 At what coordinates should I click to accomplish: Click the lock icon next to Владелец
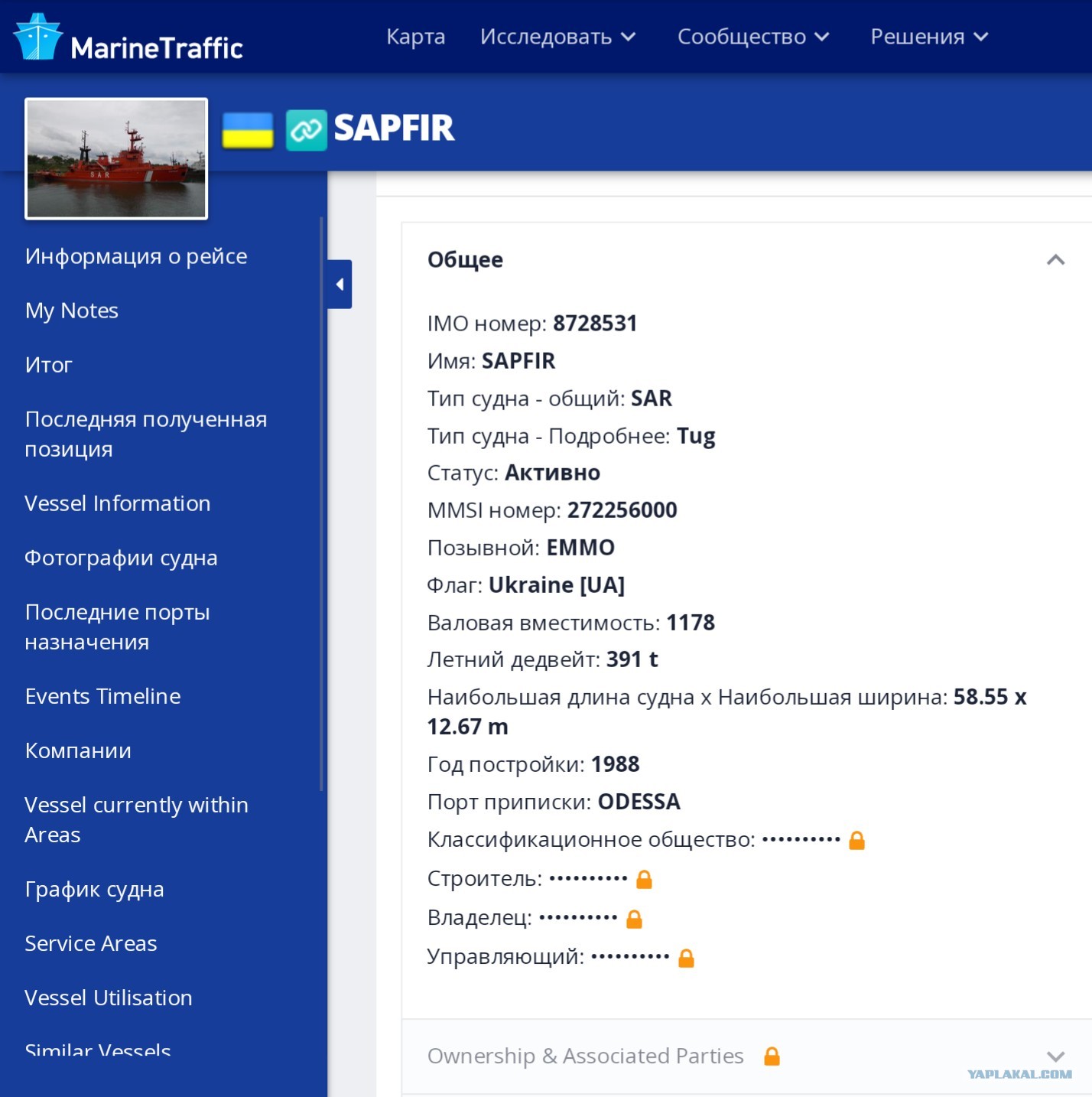[634, 918]
